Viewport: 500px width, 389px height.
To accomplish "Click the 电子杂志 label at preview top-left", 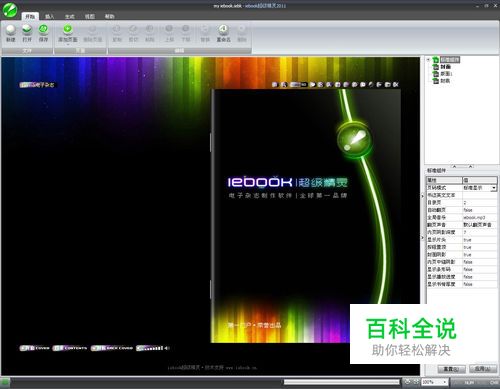I will tap(38, 85).
